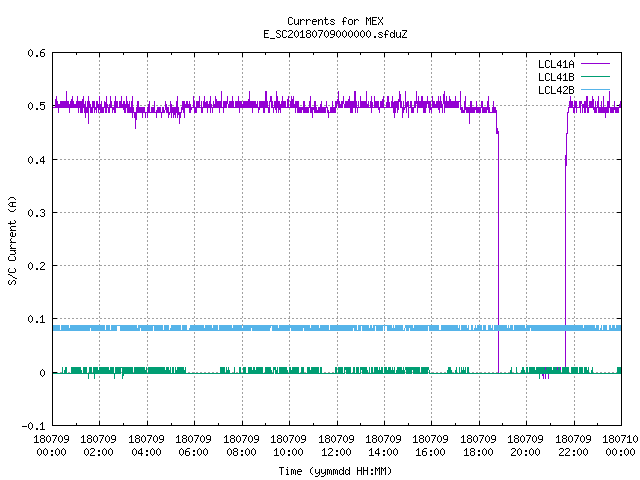Click the x-axis tick '180709 16:00'
The width and height of the screenshot is (640, 480).
(x=431, y=446)
